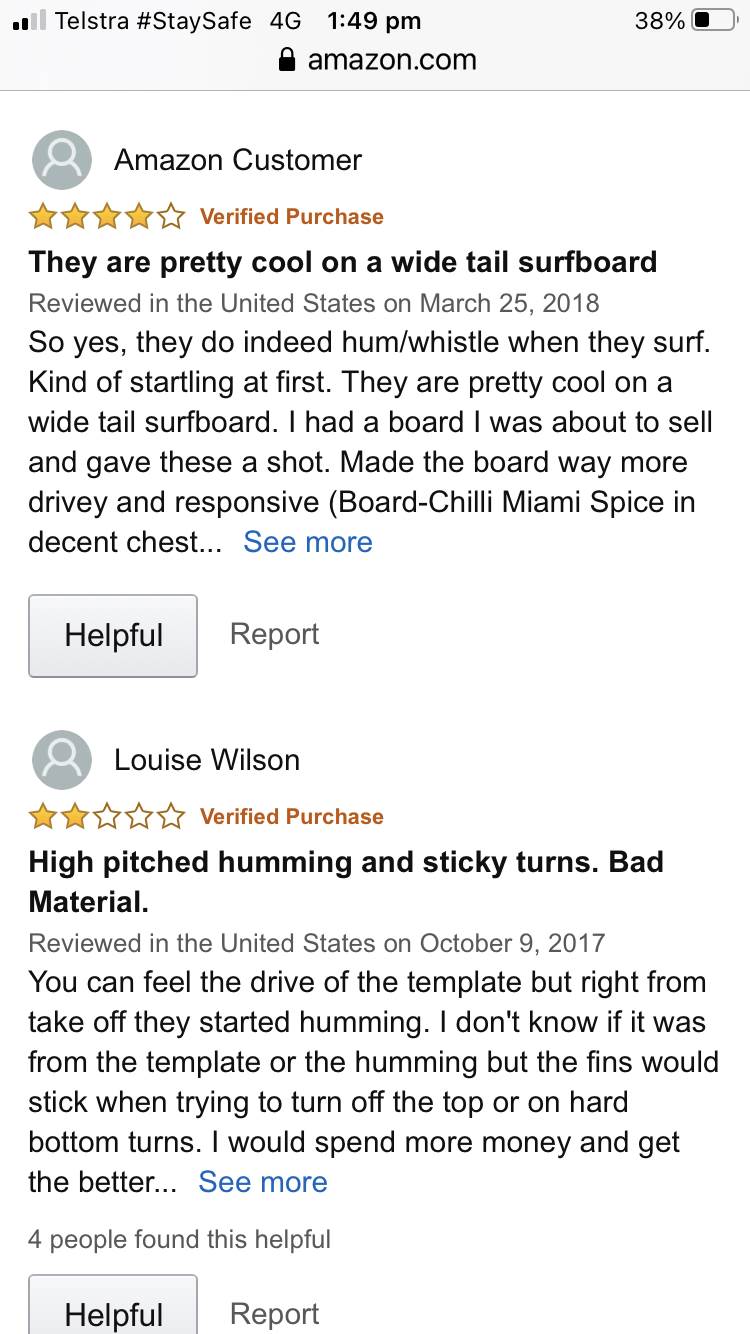The height and width of the screenshot is (1334, 750).
Task: Open the 'They are pretty cool' review title
Action: coord(343,262)
